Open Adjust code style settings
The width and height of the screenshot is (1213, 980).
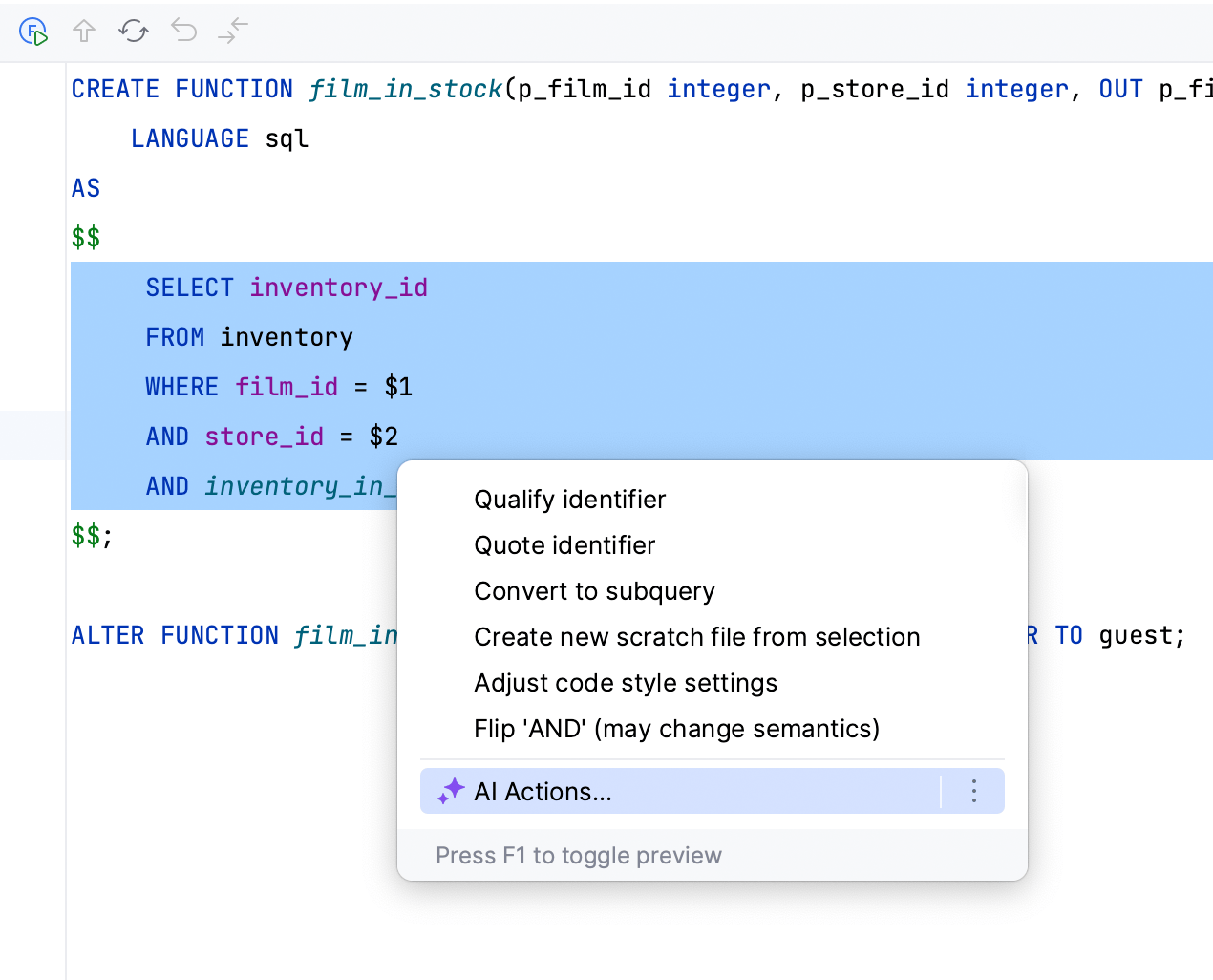point(626,683)
